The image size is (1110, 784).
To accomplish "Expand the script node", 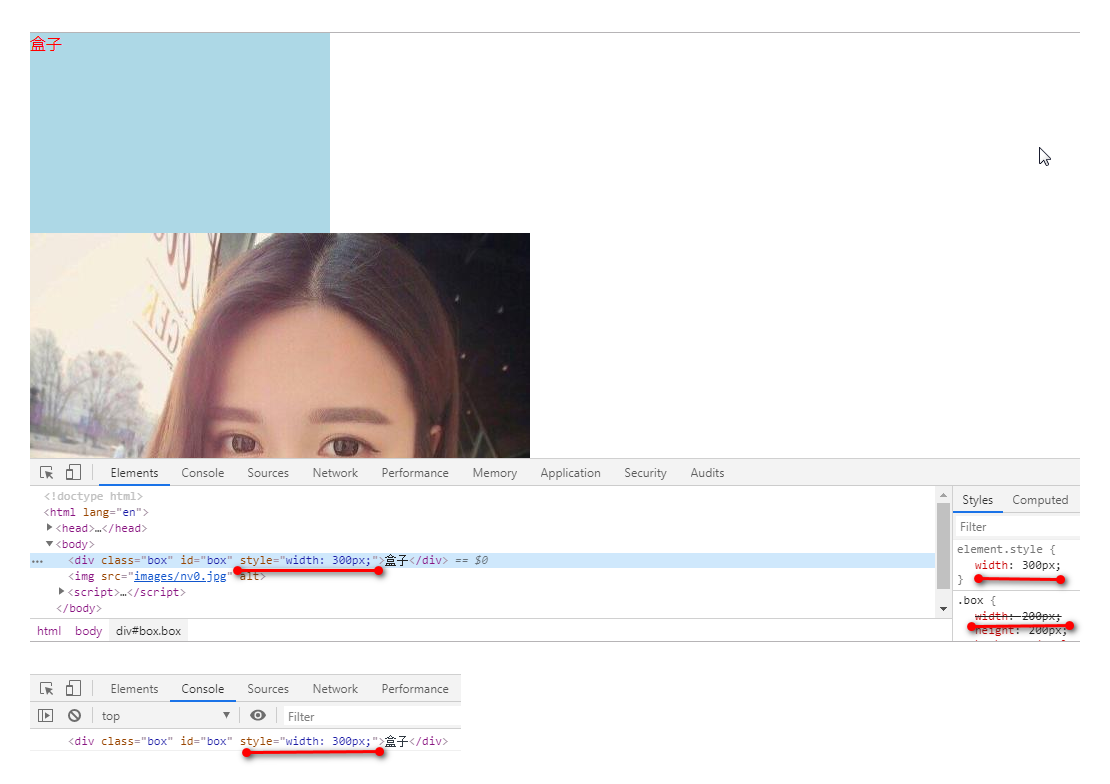I will click(62, 591).
